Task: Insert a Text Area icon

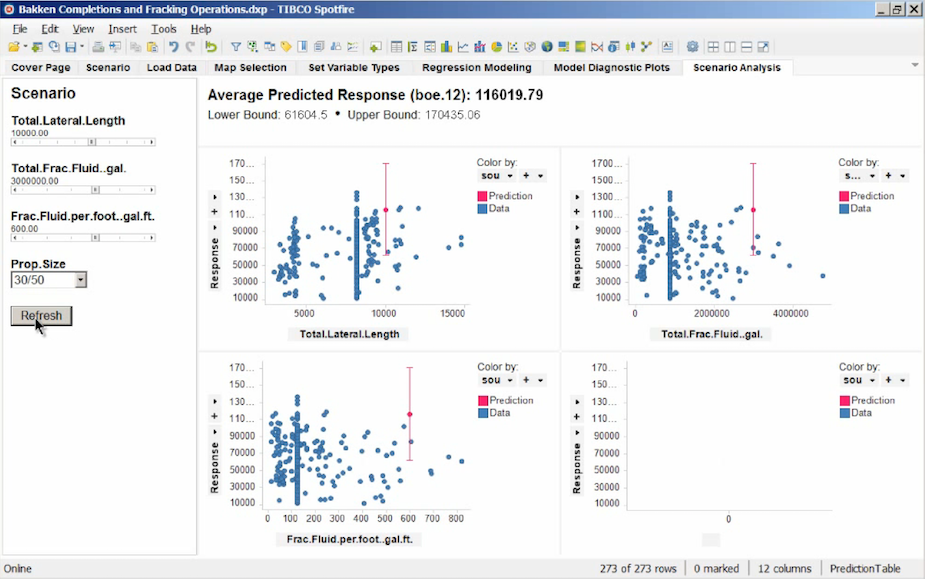Action: click(667, 47)
